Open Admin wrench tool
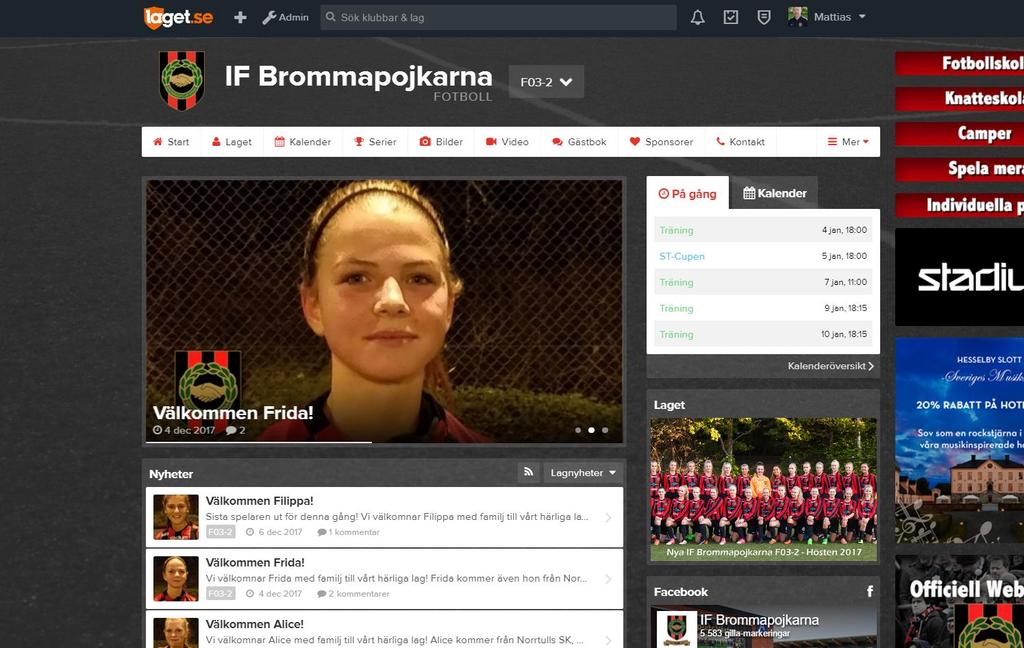1024x648 pixels. pos(285,18)
